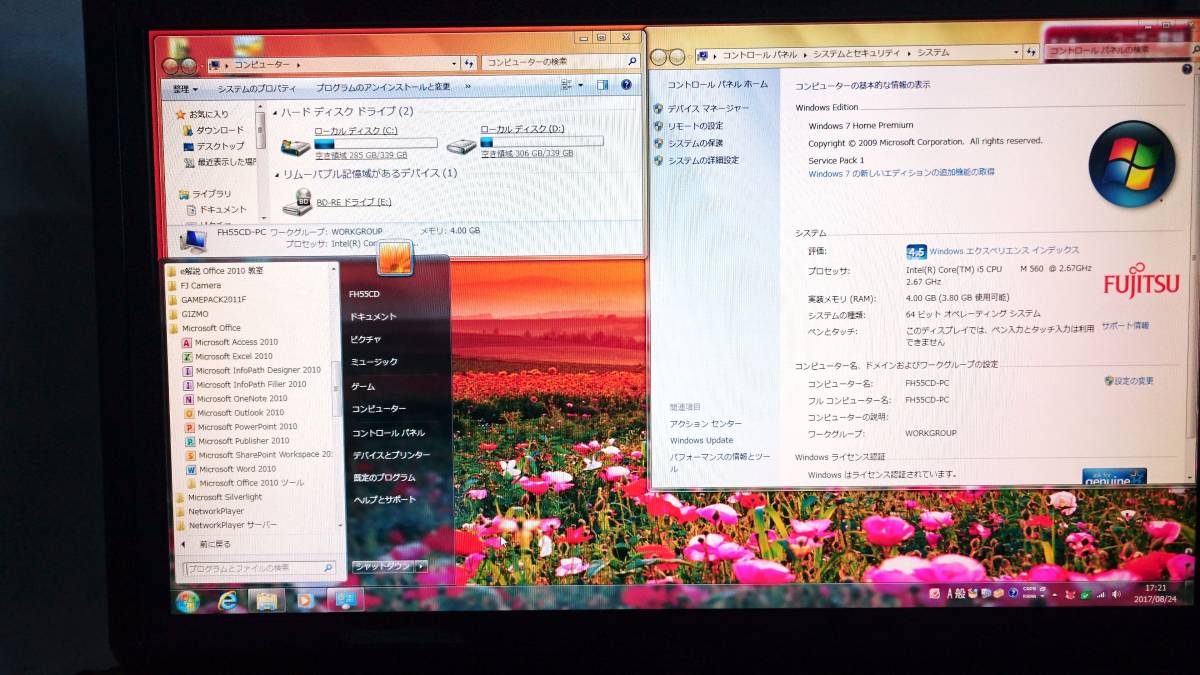The width and height of the screenshot is (1200, 675).
Task: Click 設定の変更 link in System window
Action: point(1129,381)
